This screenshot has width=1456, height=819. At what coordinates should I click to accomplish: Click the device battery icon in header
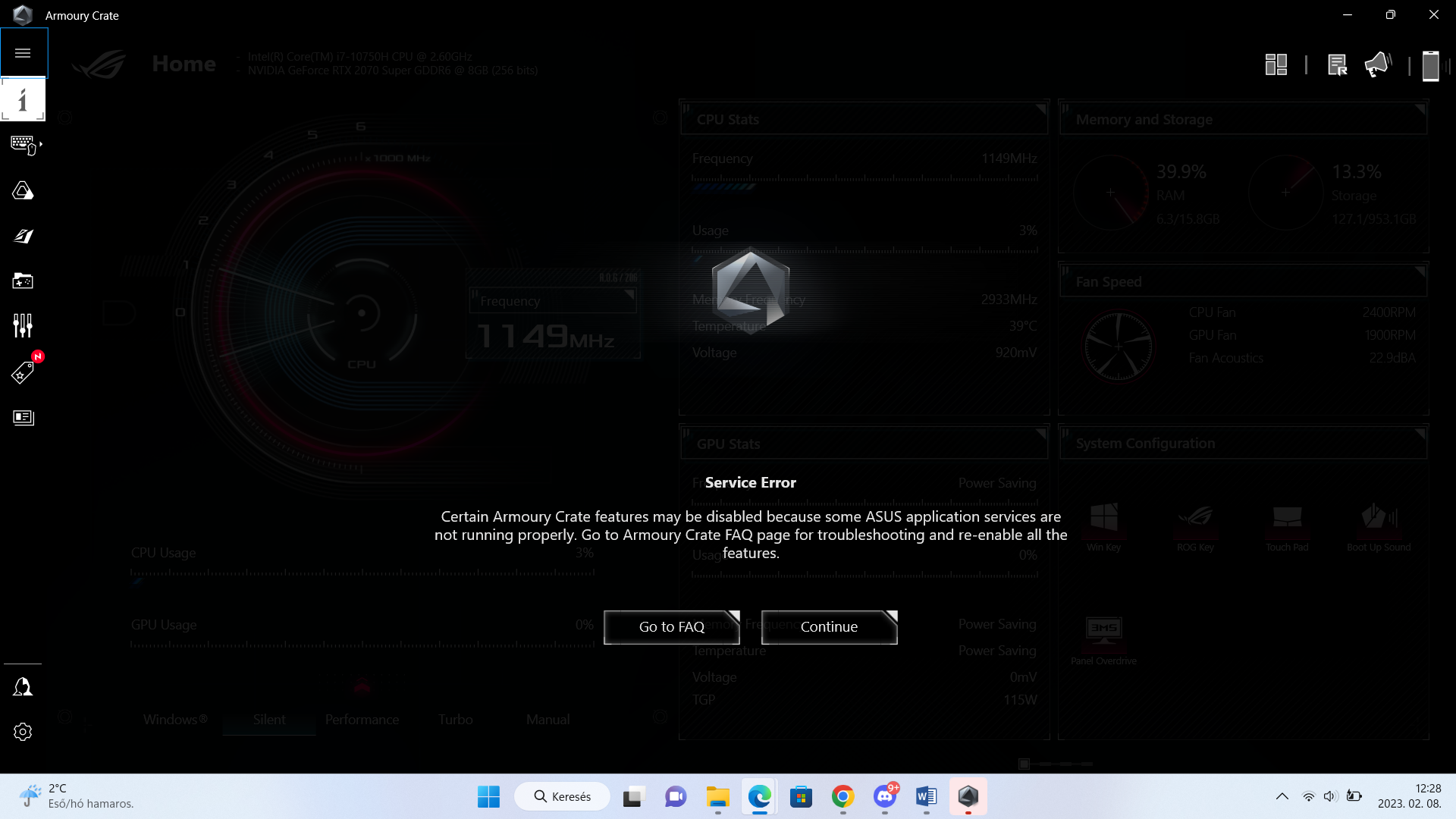tap(1430, 65)
